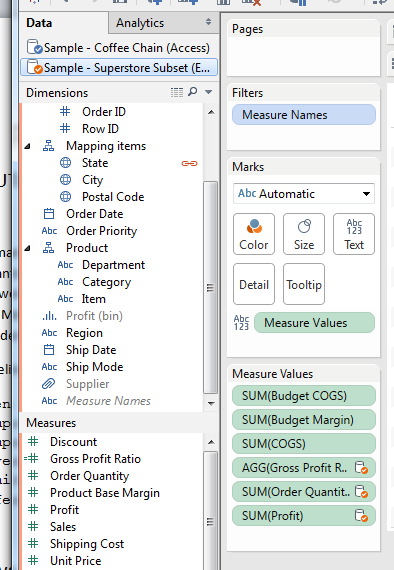This screenshot has width=394, height=570.
Task: Click the Size marks card button
Action: click(304, 234)
